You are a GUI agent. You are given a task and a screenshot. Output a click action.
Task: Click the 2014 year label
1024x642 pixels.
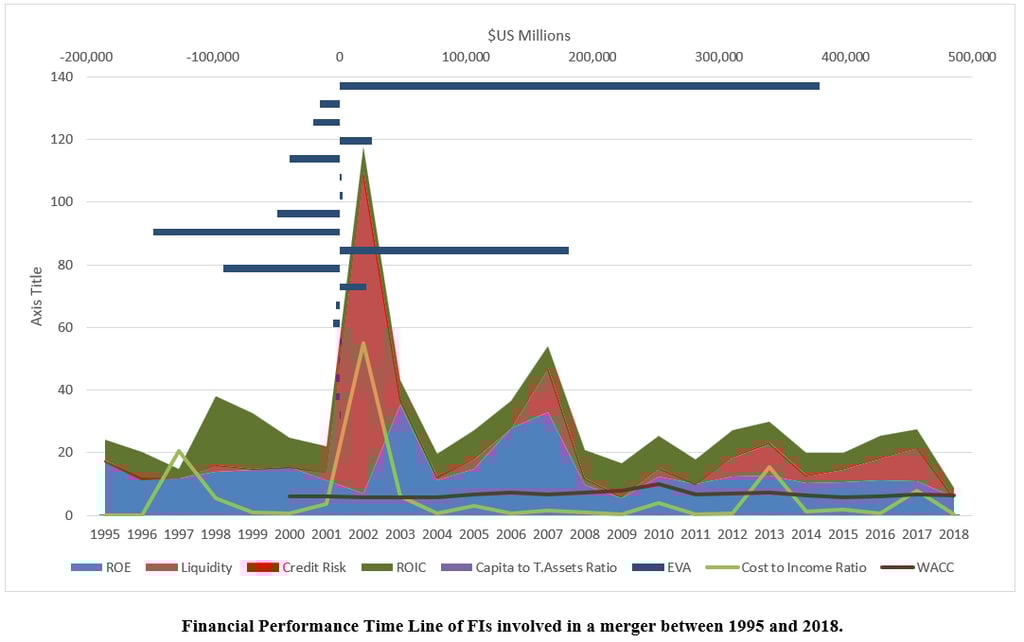[806, 534]
